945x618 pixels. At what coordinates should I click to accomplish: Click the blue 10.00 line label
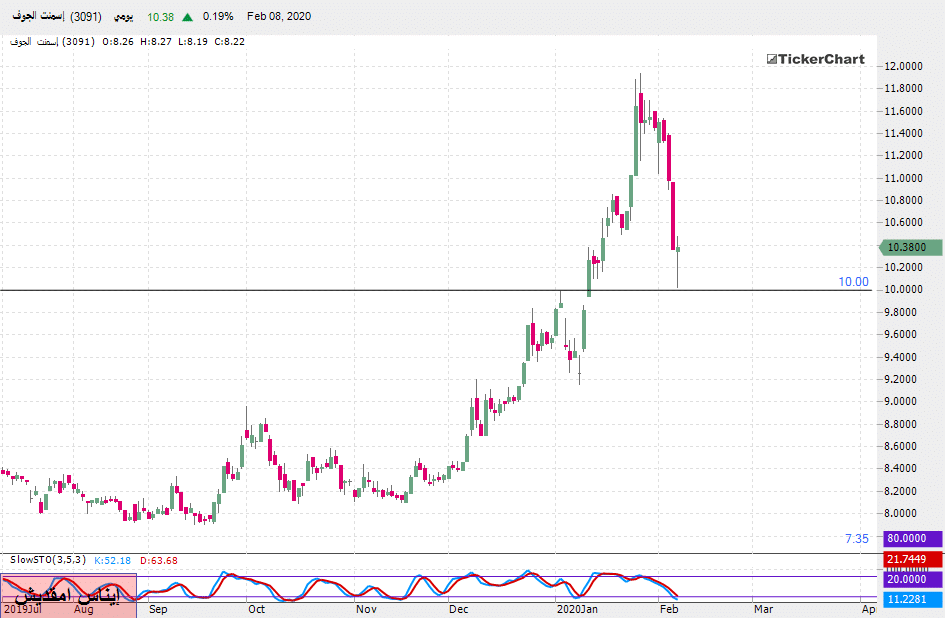point(853,282)
